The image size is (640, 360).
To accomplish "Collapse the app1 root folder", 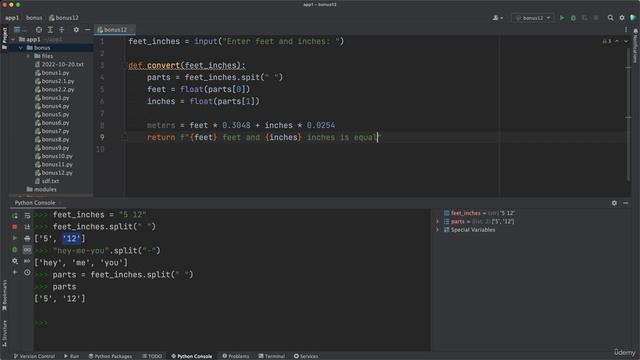I will coord(13,40).
